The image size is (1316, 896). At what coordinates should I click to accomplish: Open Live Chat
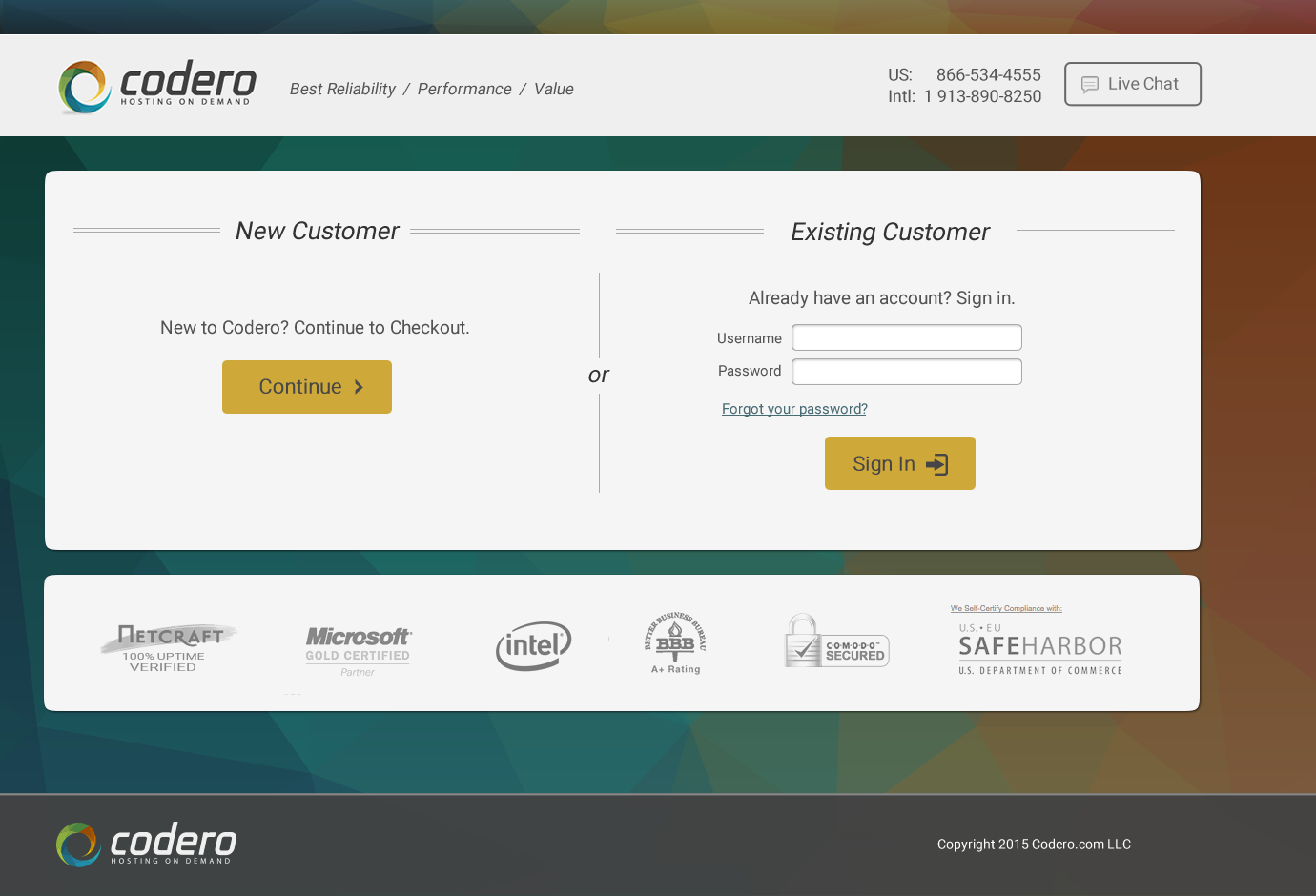(x=1133, y=84)
